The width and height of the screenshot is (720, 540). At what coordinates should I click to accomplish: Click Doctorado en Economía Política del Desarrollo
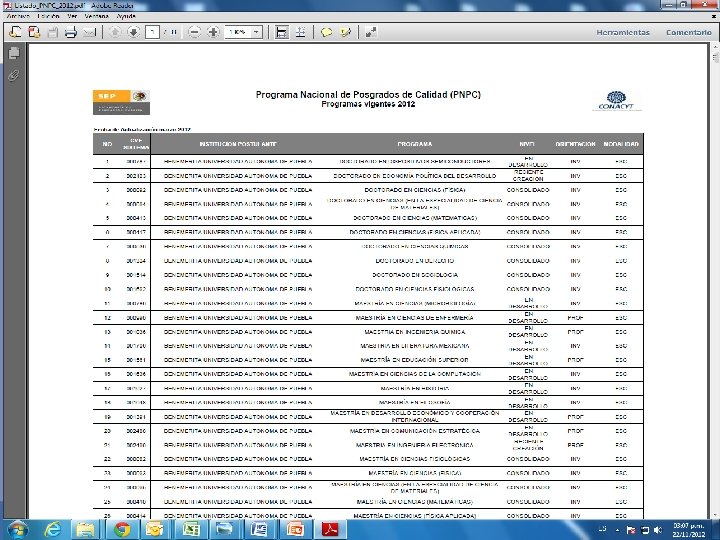[415, 176]
